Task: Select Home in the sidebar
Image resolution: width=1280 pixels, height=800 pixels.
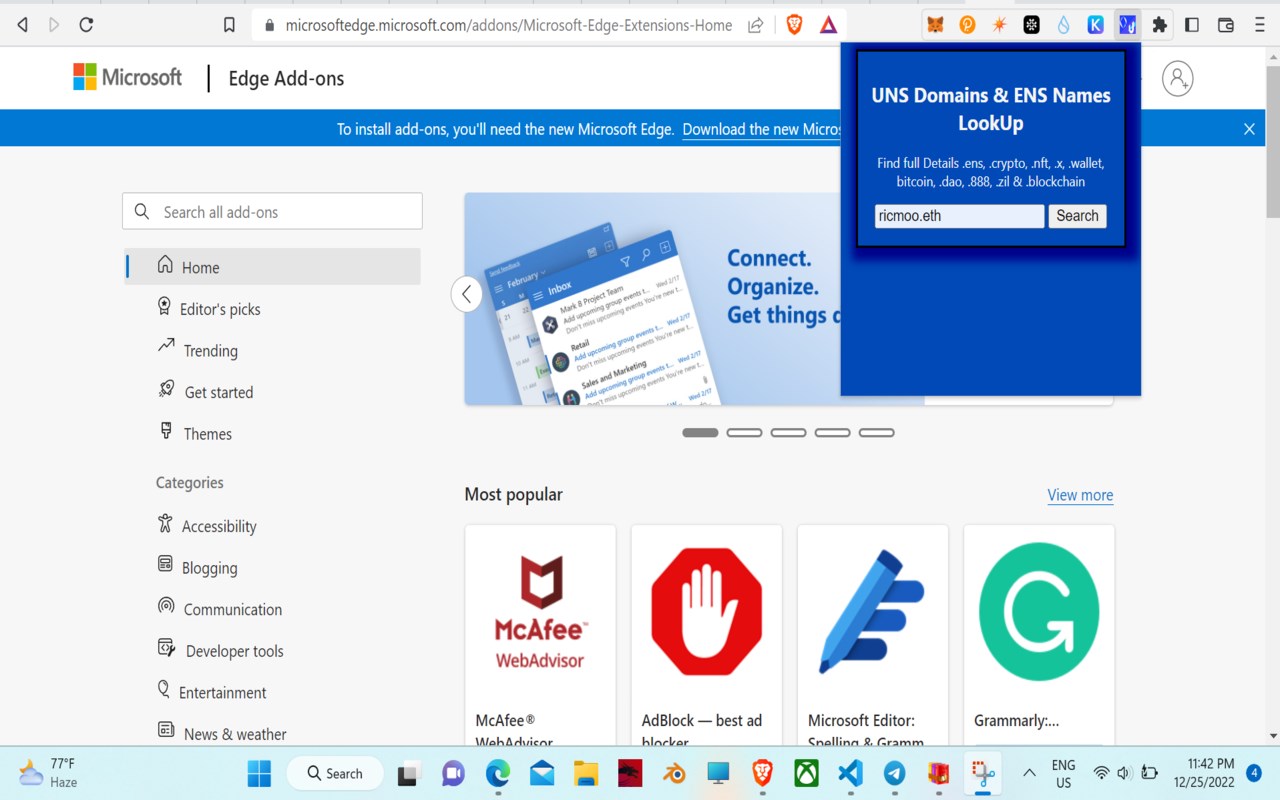Action: 272,266
